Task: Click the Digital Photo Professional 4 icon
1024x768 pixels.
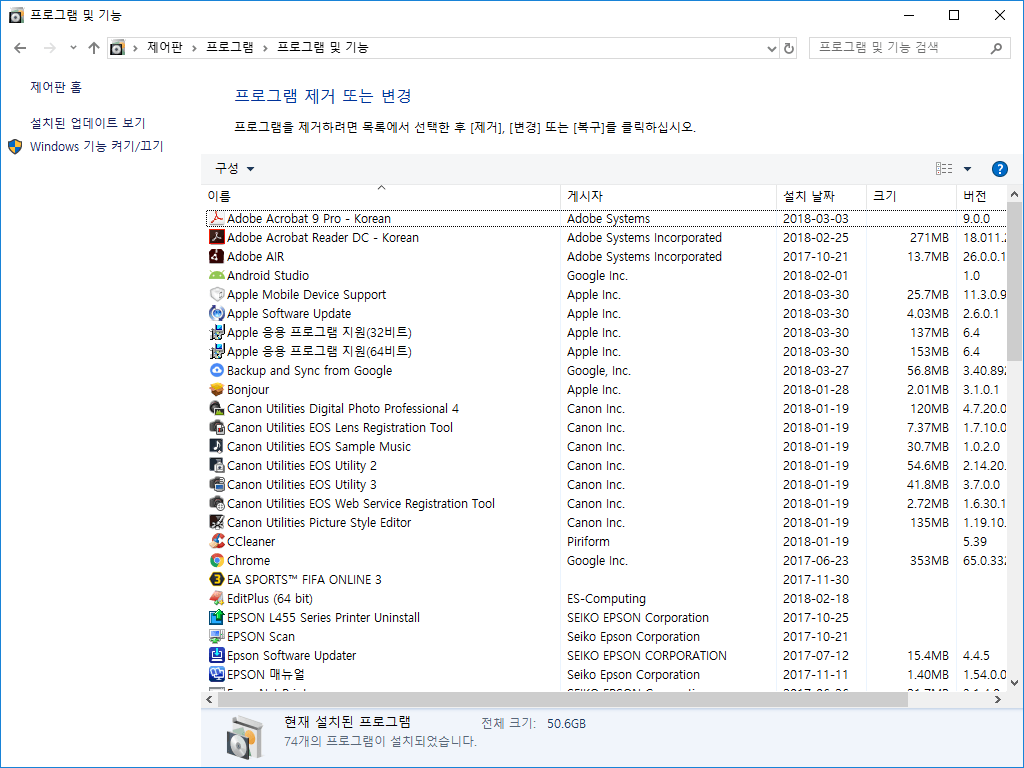Action: tap(217, 408)
